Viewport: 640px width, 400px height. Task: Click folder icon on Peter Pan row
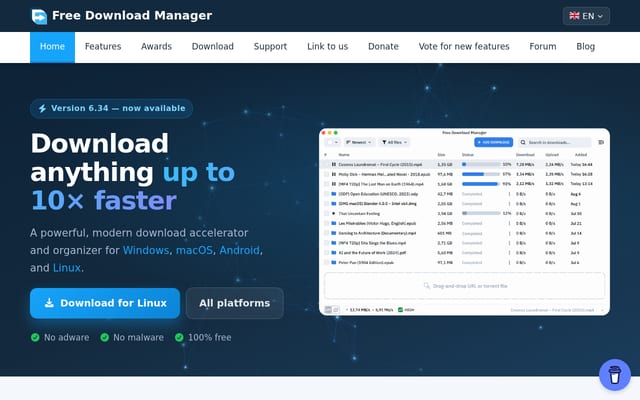333,262
